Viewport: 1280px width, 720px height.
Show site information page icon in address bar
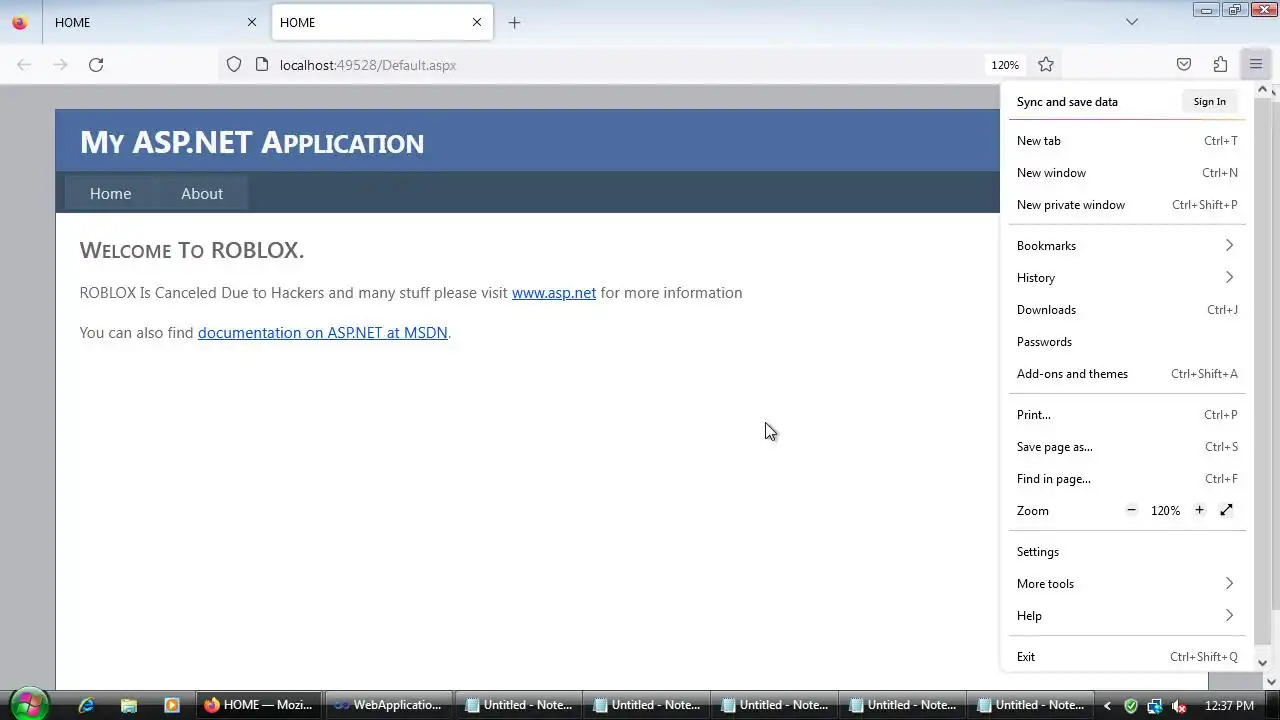pyautogui.click(x=262, y=65)
